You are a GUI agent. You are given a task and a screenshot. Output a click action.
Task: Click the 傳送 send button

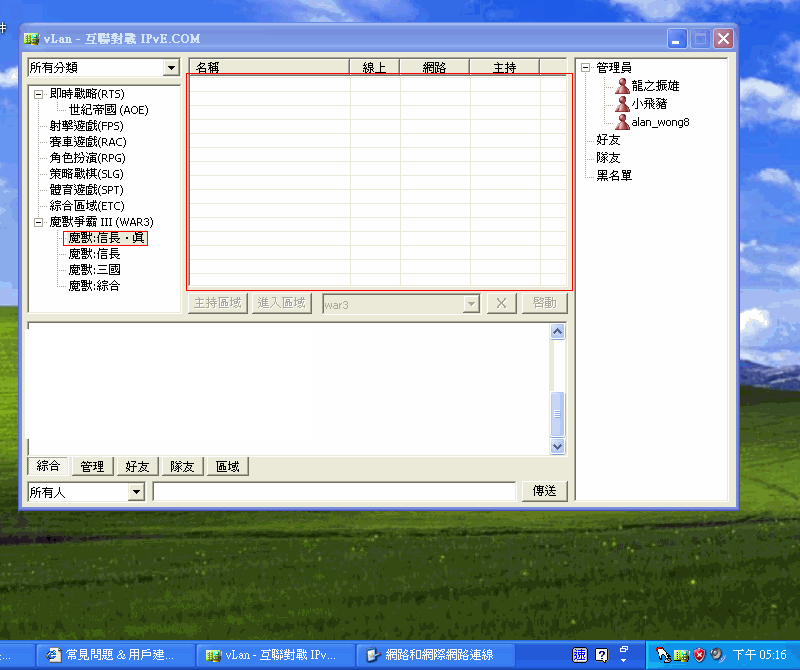point(544,491)
